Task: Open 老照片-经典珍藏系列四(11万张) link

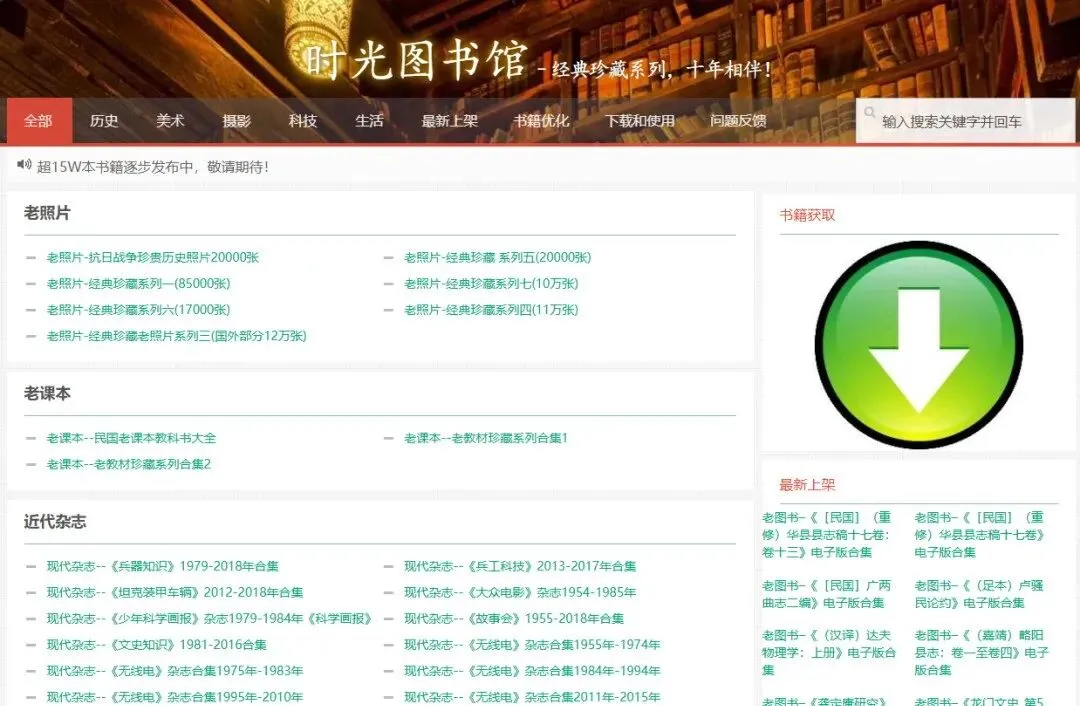Action: tap(491, 309)
